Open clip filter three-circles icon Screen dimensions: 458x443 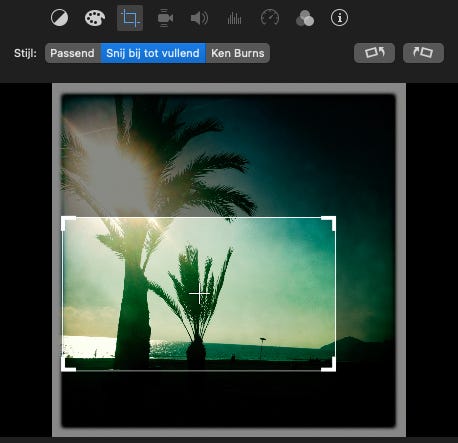click(305, 18)
